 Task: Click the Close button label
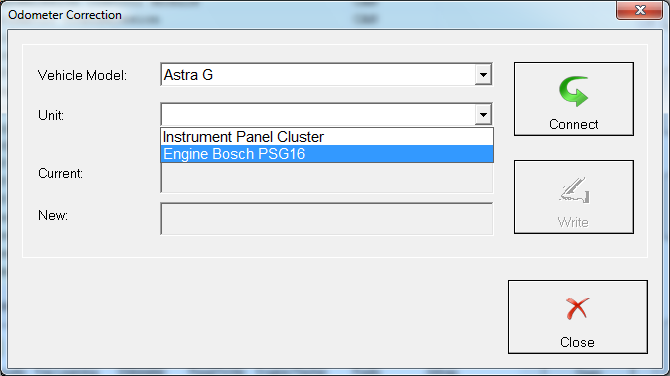[x=577, y=342]
